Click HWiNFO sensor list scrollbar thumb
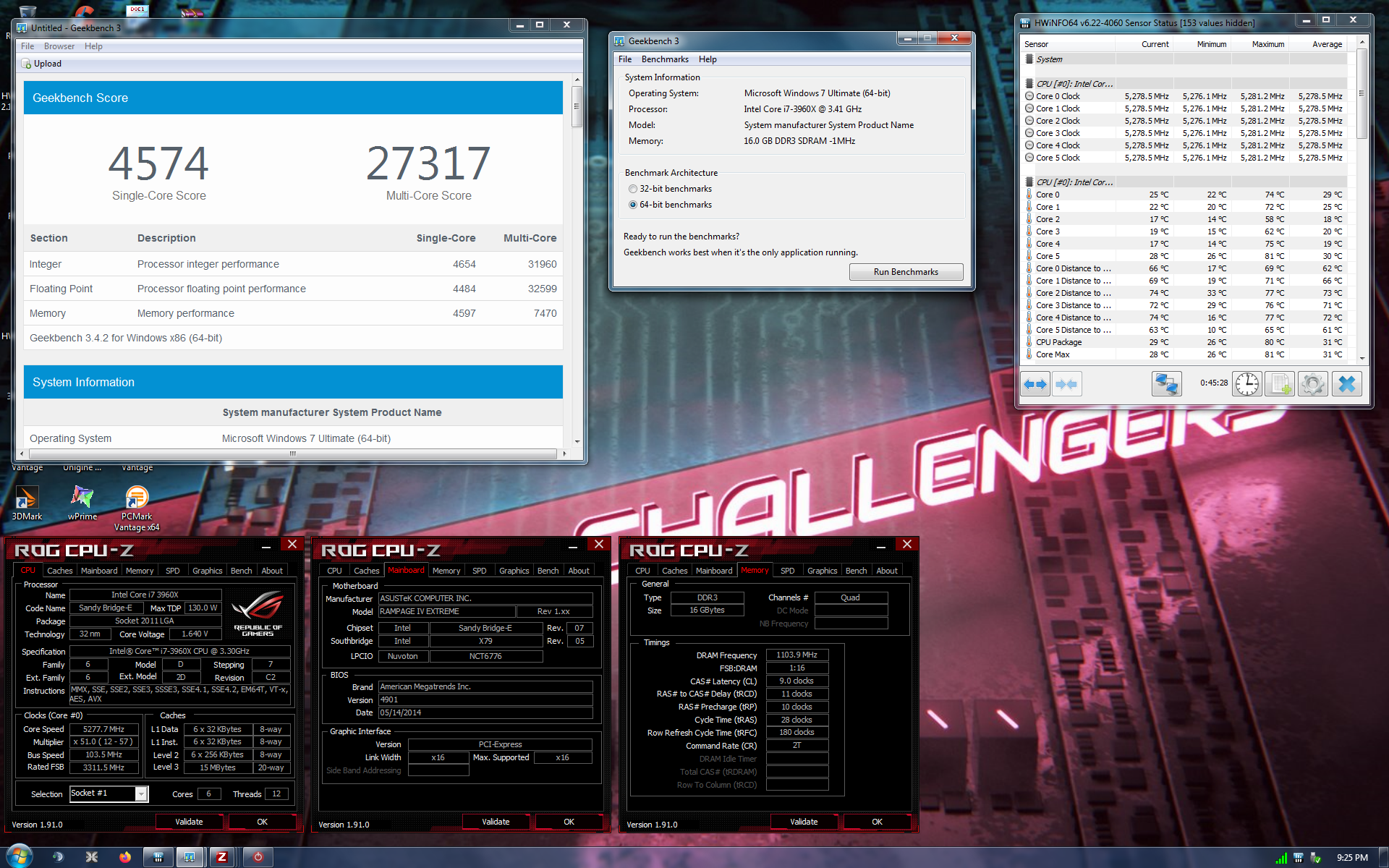 pos(1362,93)
